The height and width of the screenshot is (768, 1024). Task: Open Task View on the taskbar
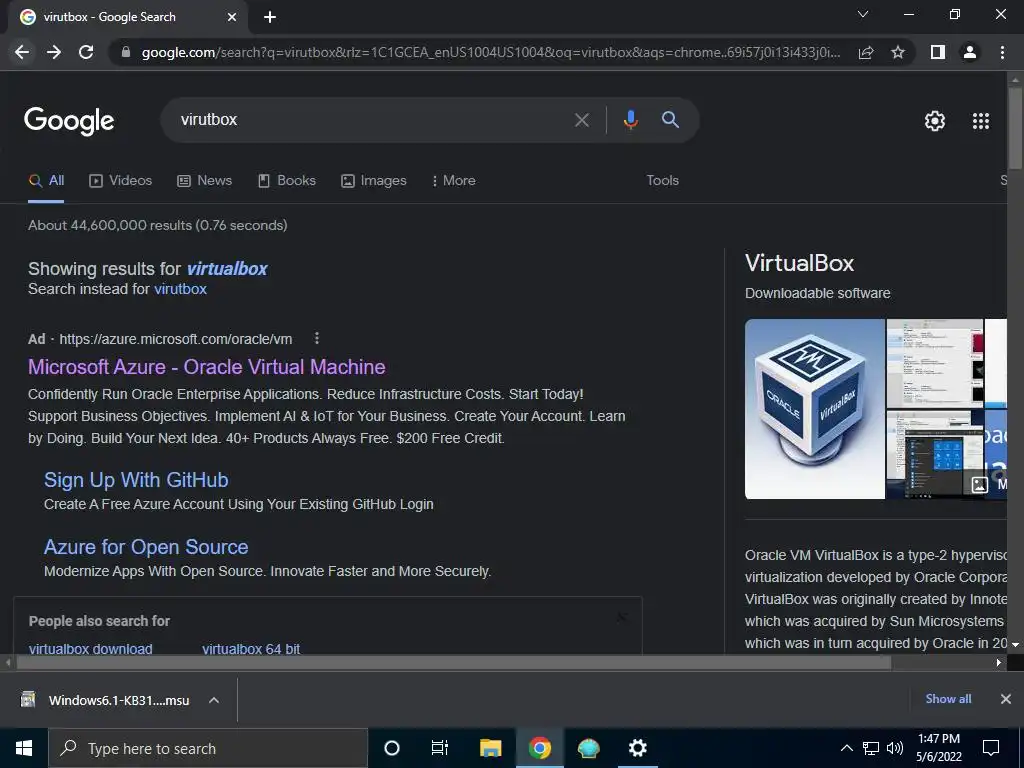(x=440, y=748)
